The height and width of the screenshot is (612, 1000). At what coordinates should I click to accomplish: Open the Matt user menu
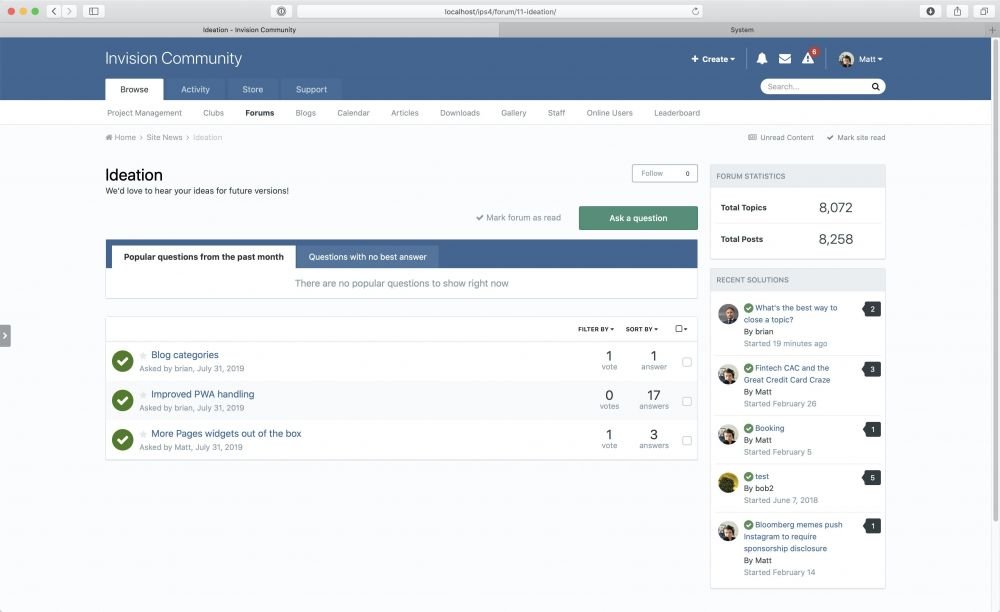click(x=870, y=59)
